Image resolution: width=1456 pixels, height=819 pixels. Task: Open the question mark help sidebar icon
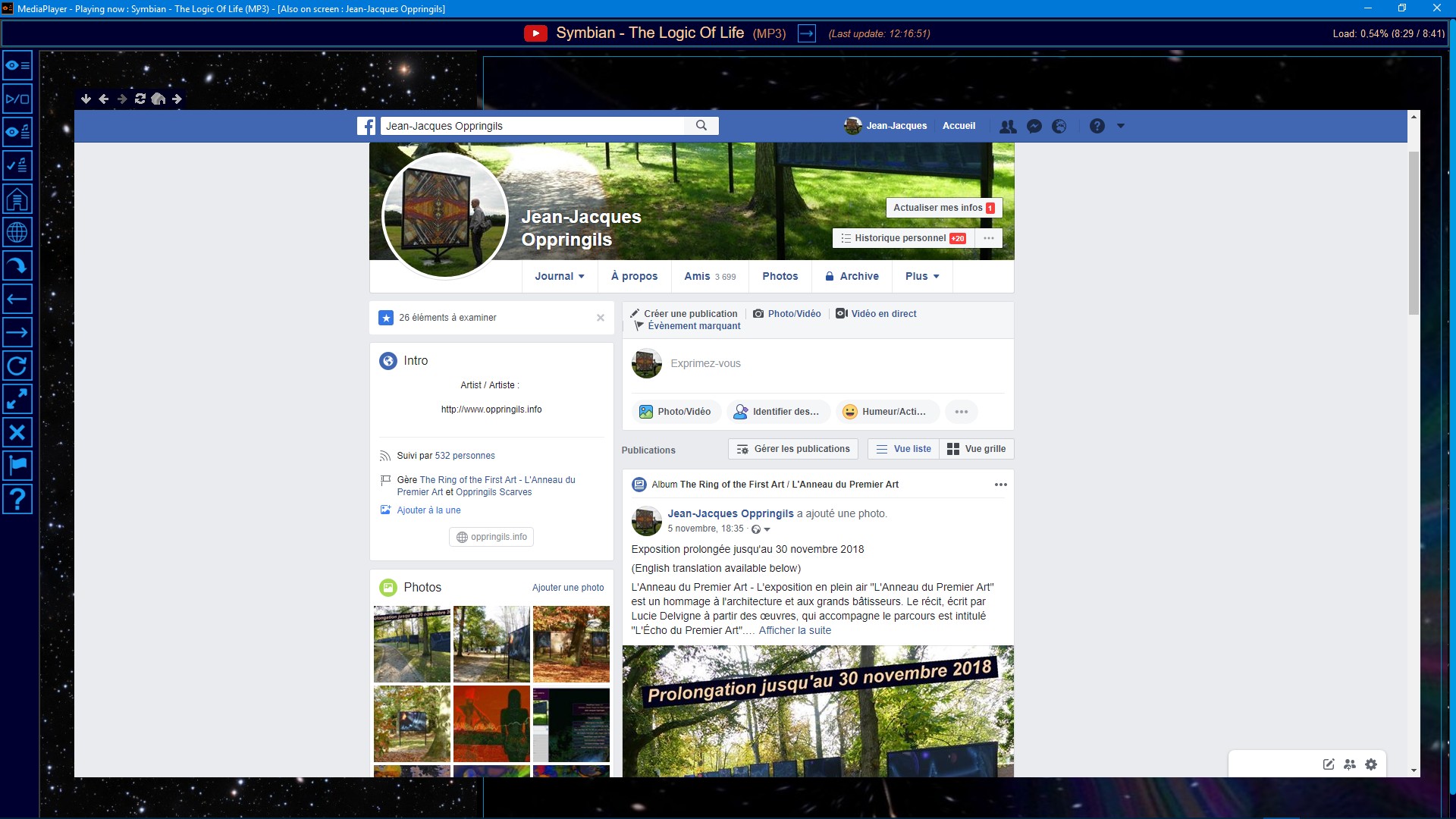[17, 498]
